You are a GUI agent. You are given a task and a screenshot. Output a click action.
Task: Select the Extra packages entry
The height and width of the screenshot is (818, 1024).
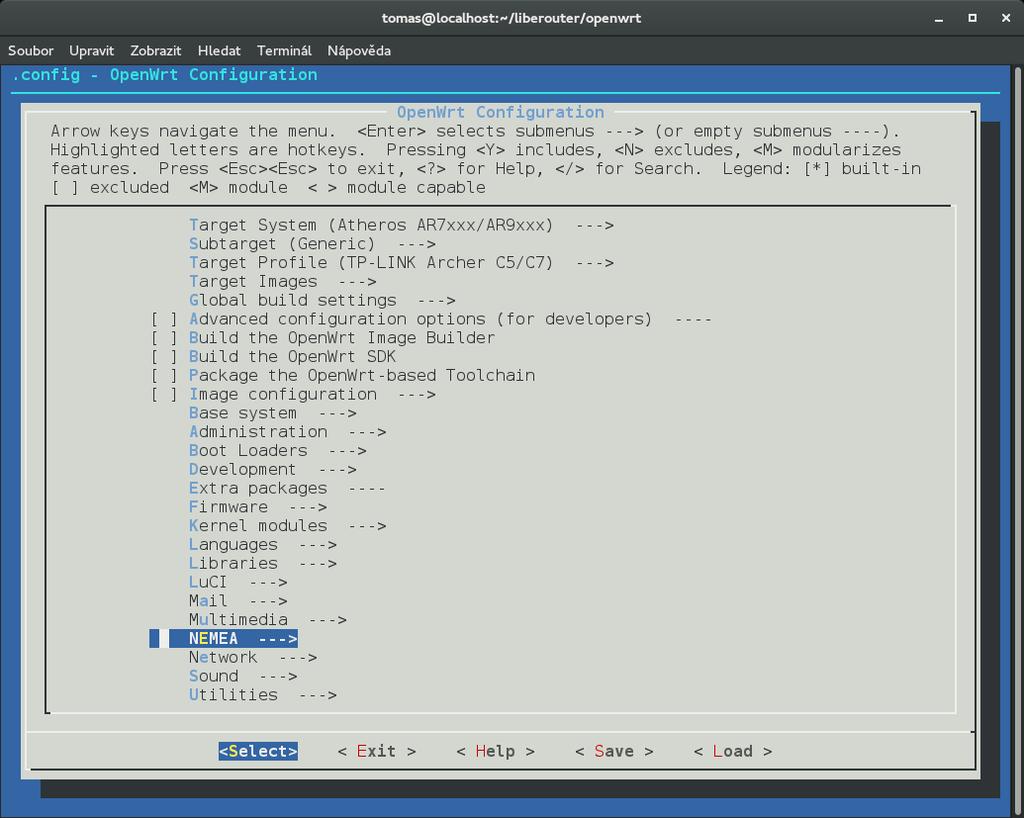coord(287,488)
